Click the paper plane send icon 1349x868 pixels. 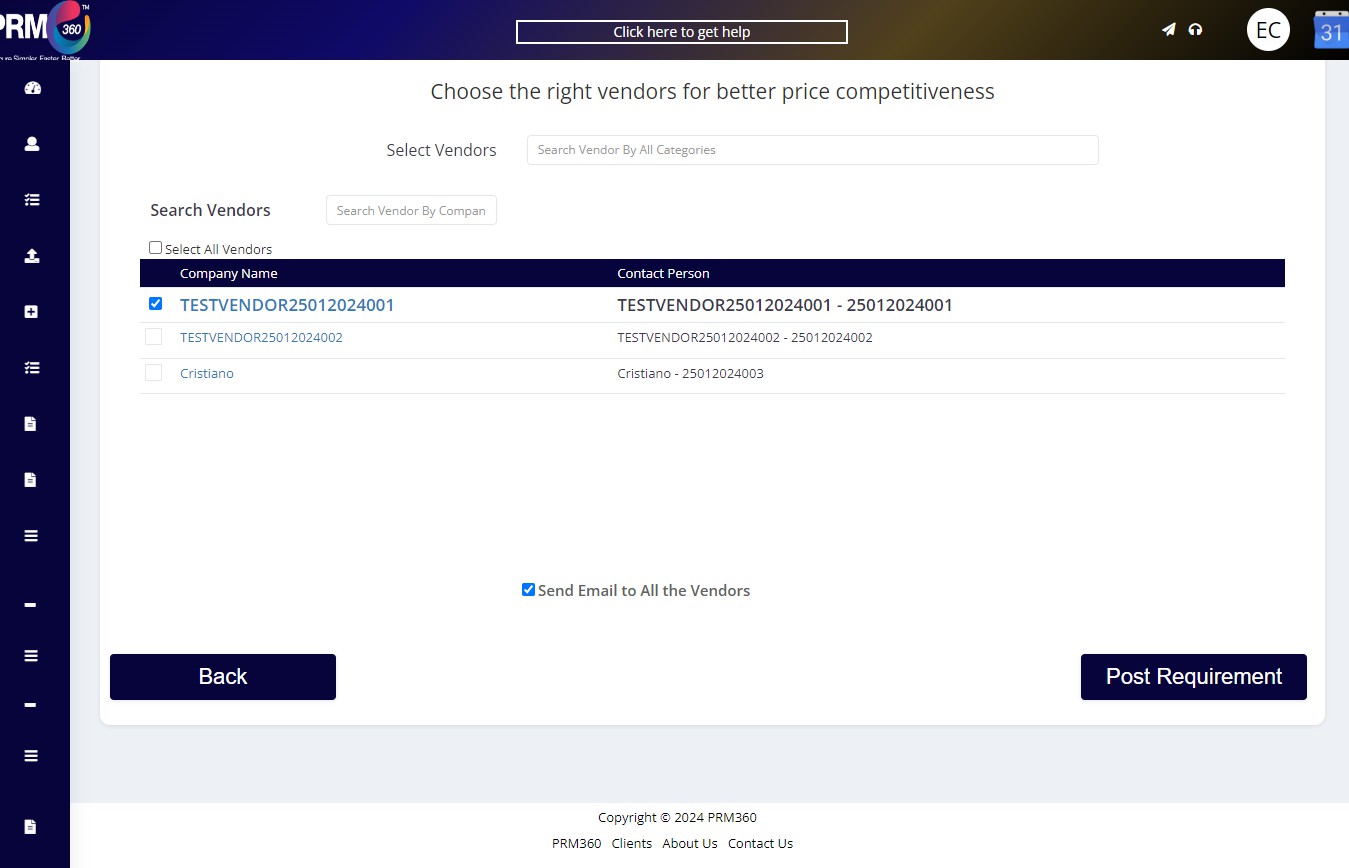point(1168,30)
